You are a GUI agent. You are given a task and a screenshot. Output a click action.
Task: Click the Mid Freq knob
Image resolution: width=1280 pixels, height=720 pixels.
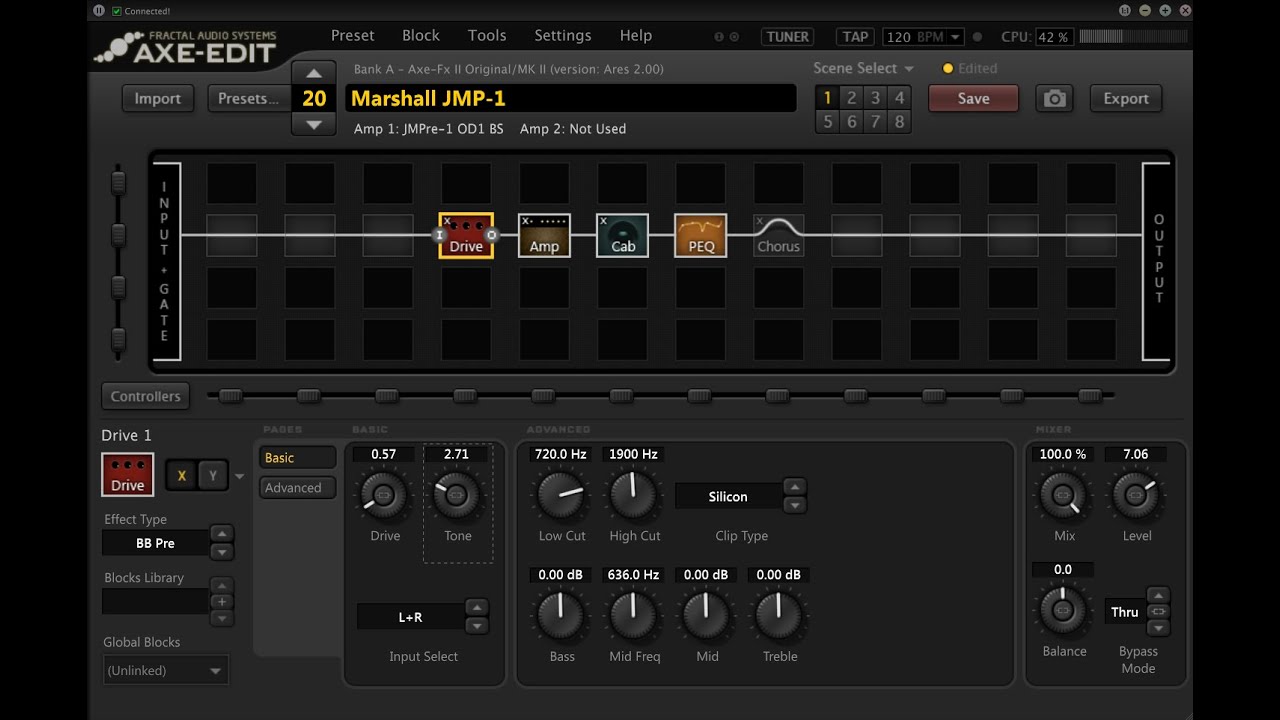click(x=634, y=615)
